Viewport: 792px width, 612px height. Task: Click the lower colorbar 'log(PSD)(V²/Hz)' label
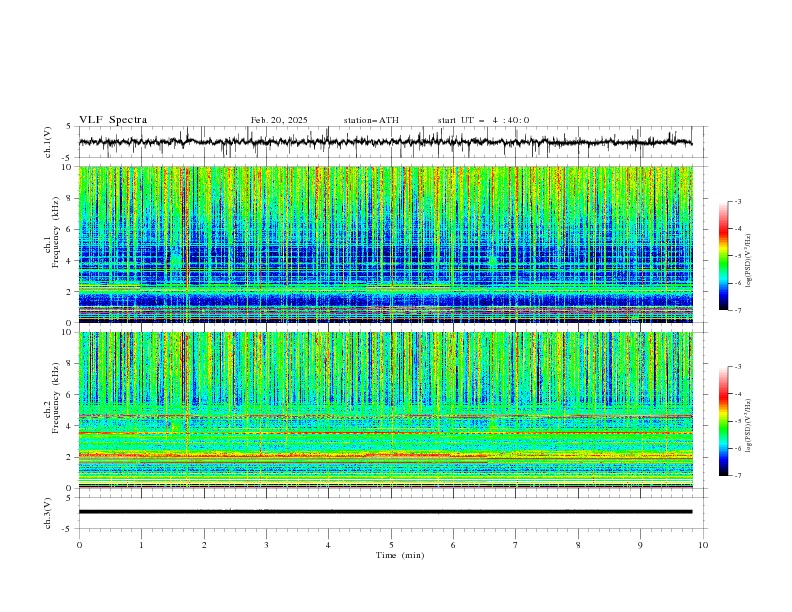coord(749,426)
